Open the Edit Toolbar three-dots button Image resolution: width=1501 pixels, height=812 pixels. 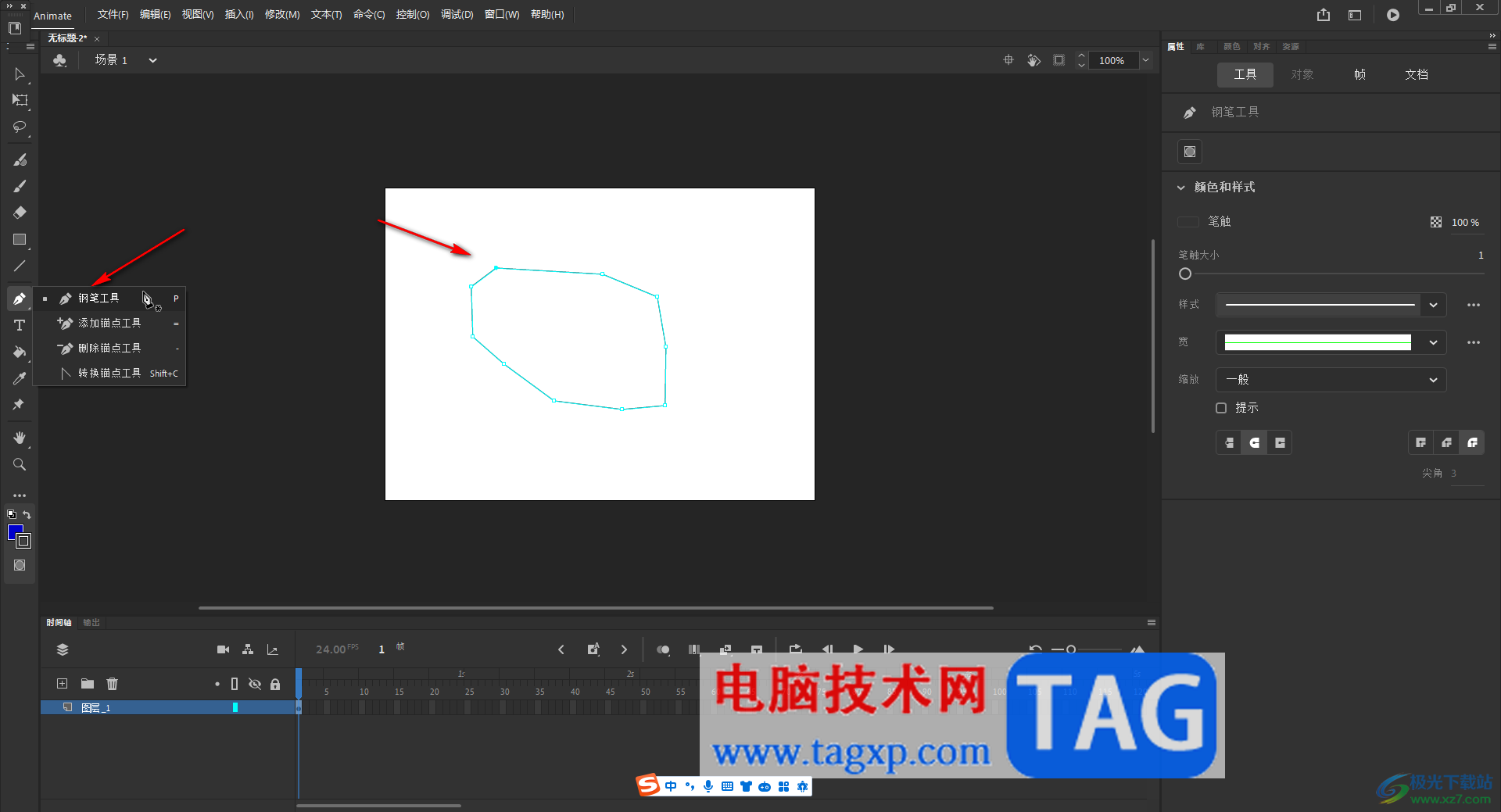pyautogui.click(x=20, y=495)
